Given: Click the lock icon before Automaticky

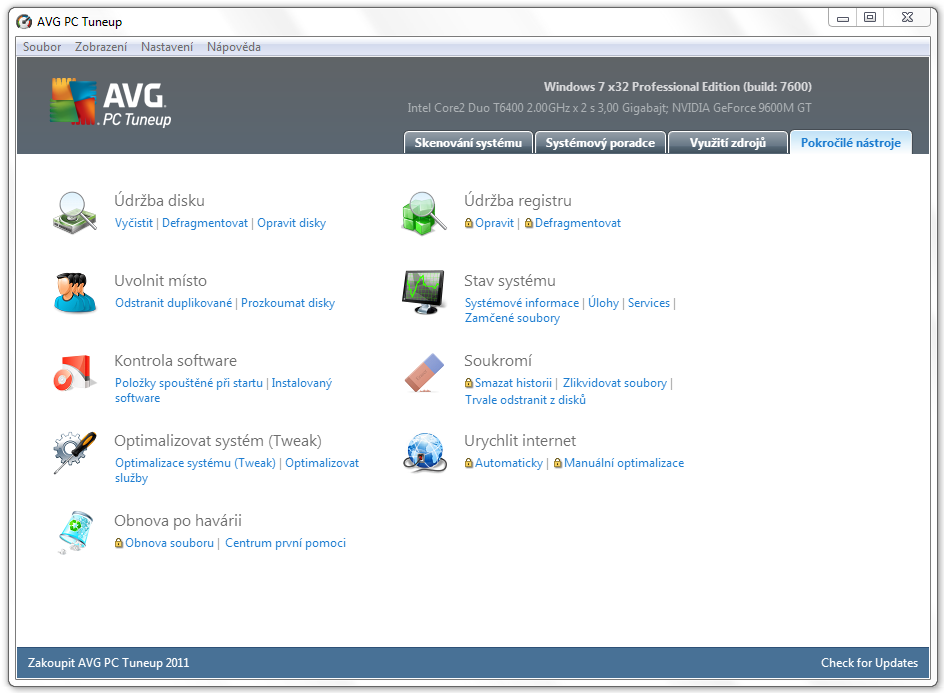Looking at the screenshot, I should pyautogui.click(x=469, y=463).
